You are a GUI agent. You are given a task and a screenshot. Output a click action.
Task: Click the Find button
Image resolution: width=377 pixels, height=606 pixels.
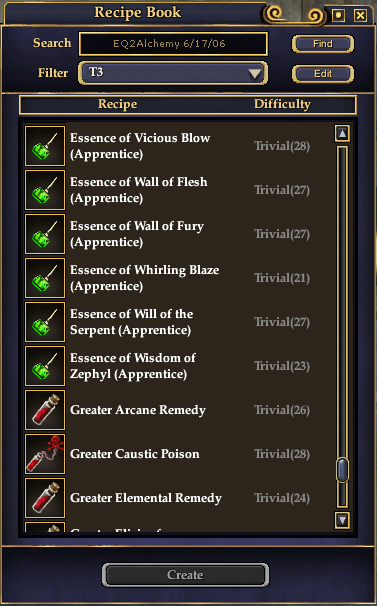click(x=322, y=44)
